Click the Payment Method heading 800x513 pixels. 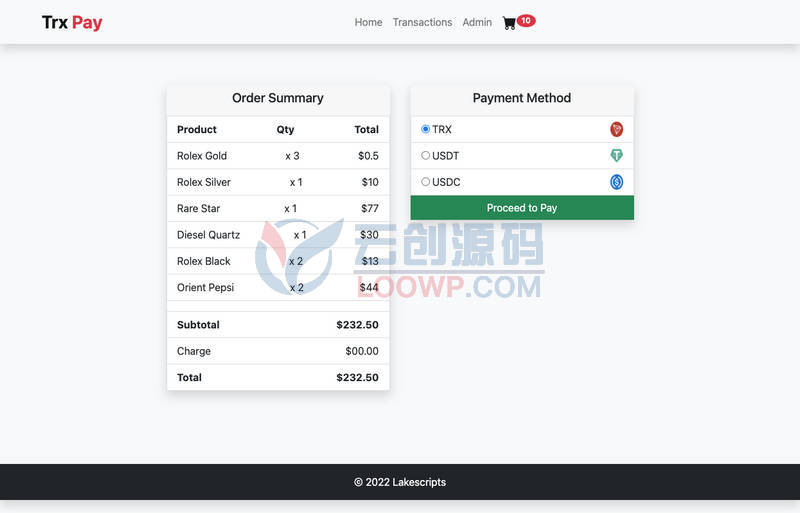[522, 98]
